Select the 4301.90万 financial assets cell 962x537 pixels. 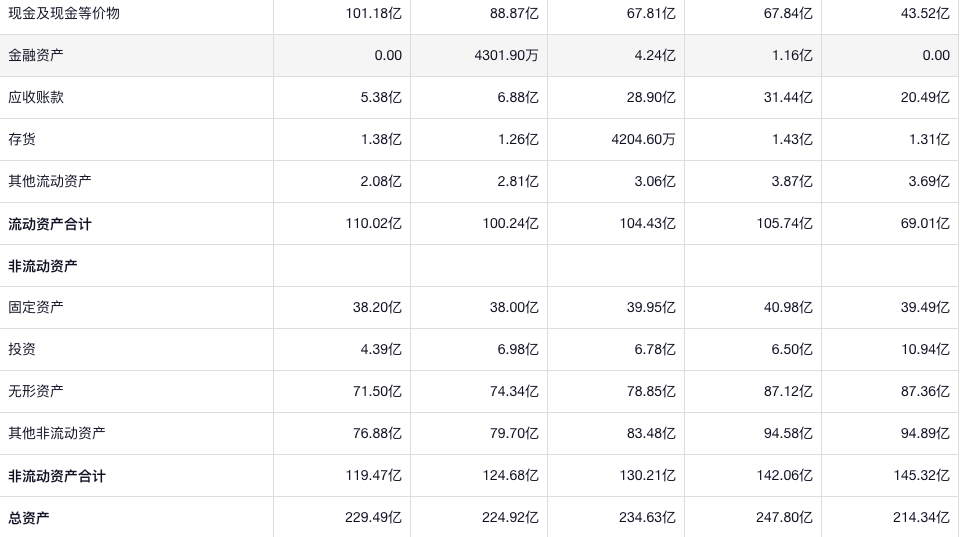coord(506,56)
